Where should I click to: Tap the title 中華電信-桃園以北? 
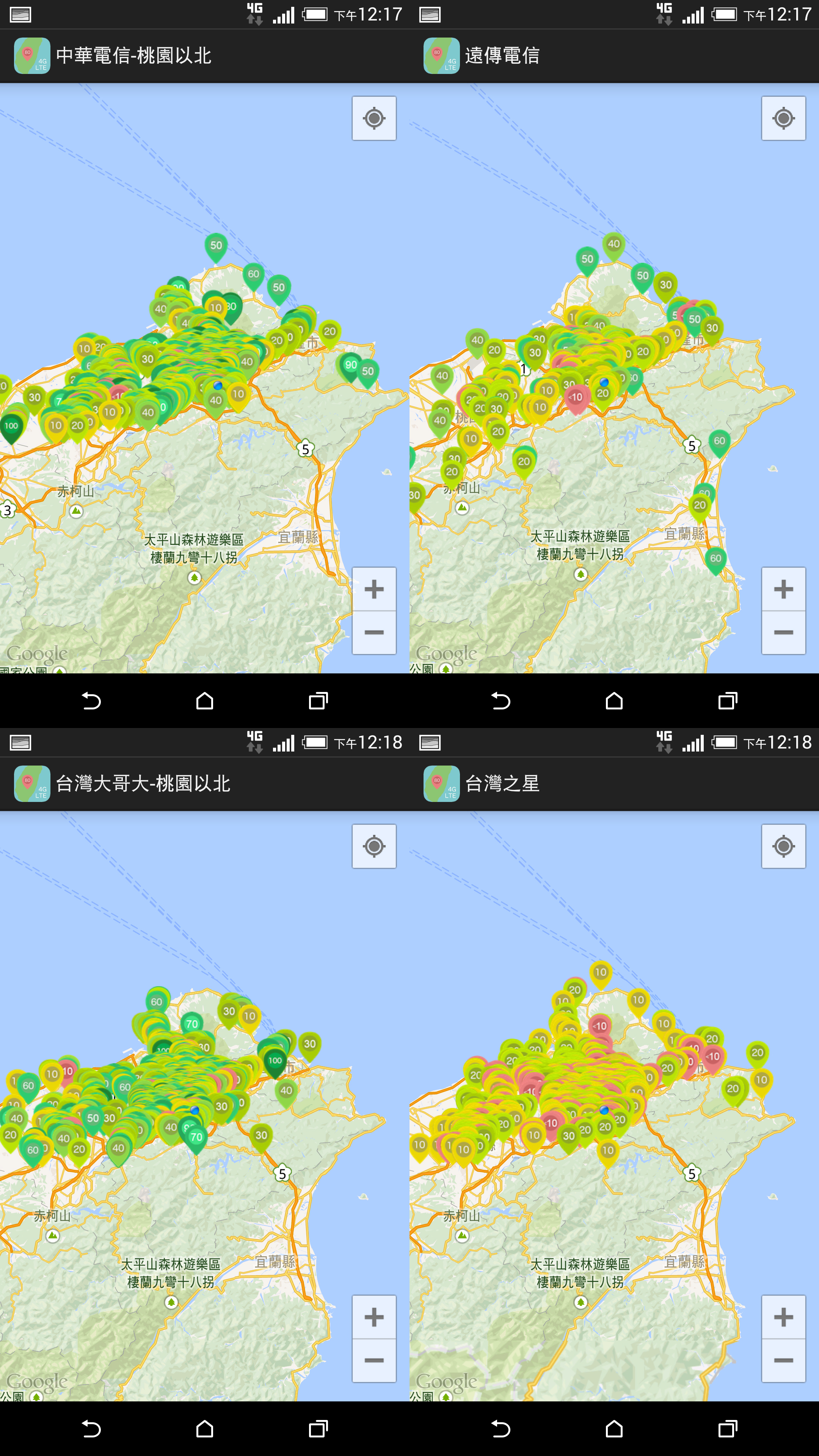(x=134, y=55)
